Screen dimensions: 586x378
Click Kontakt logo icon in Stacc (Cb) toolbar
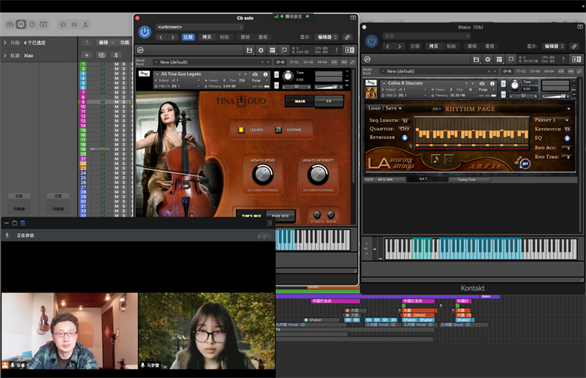[x=367, y=59]
